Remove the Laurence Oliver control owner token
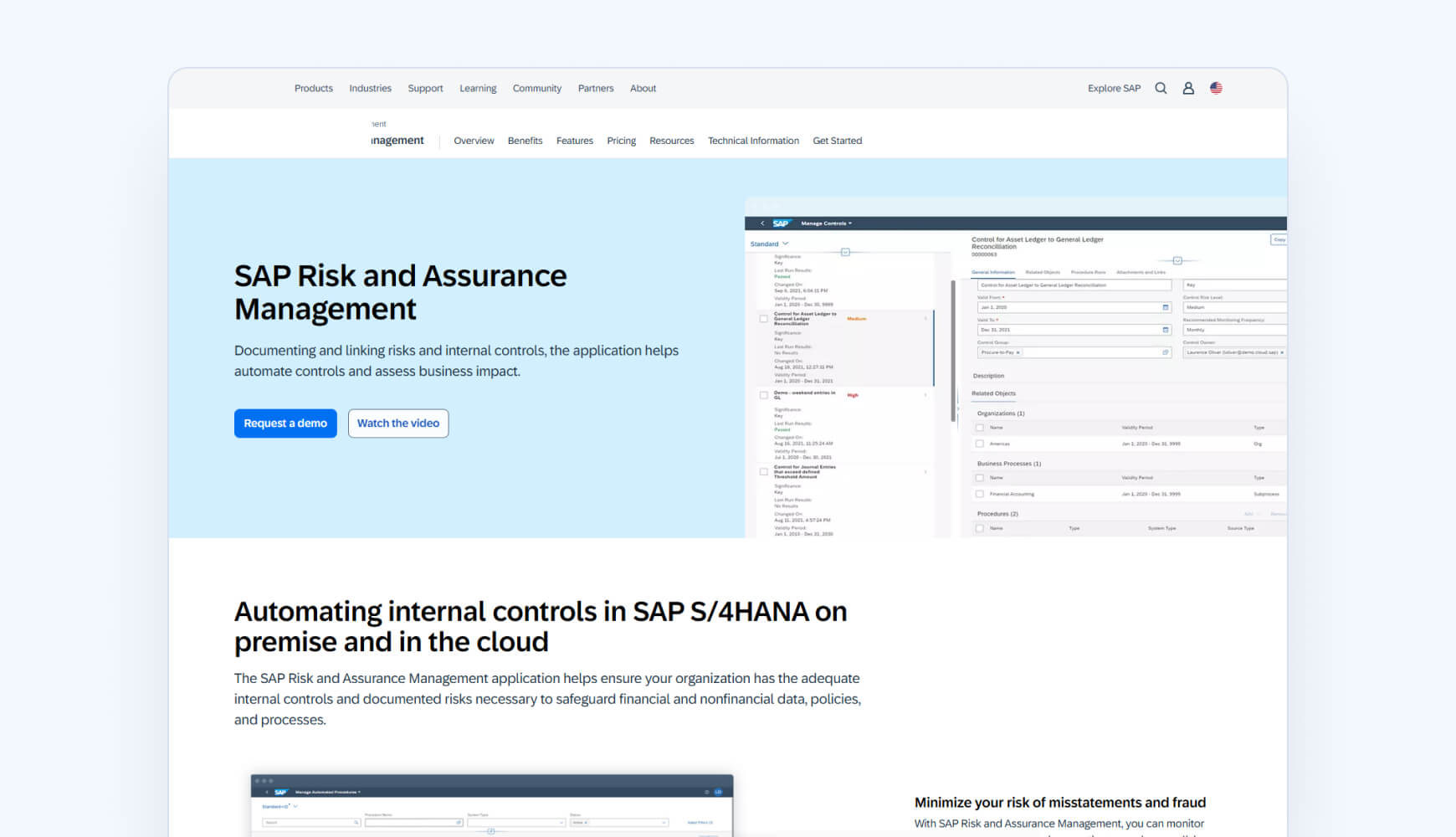The width and height of the screenshot is (1456, 837). [x=1282, y=352]
